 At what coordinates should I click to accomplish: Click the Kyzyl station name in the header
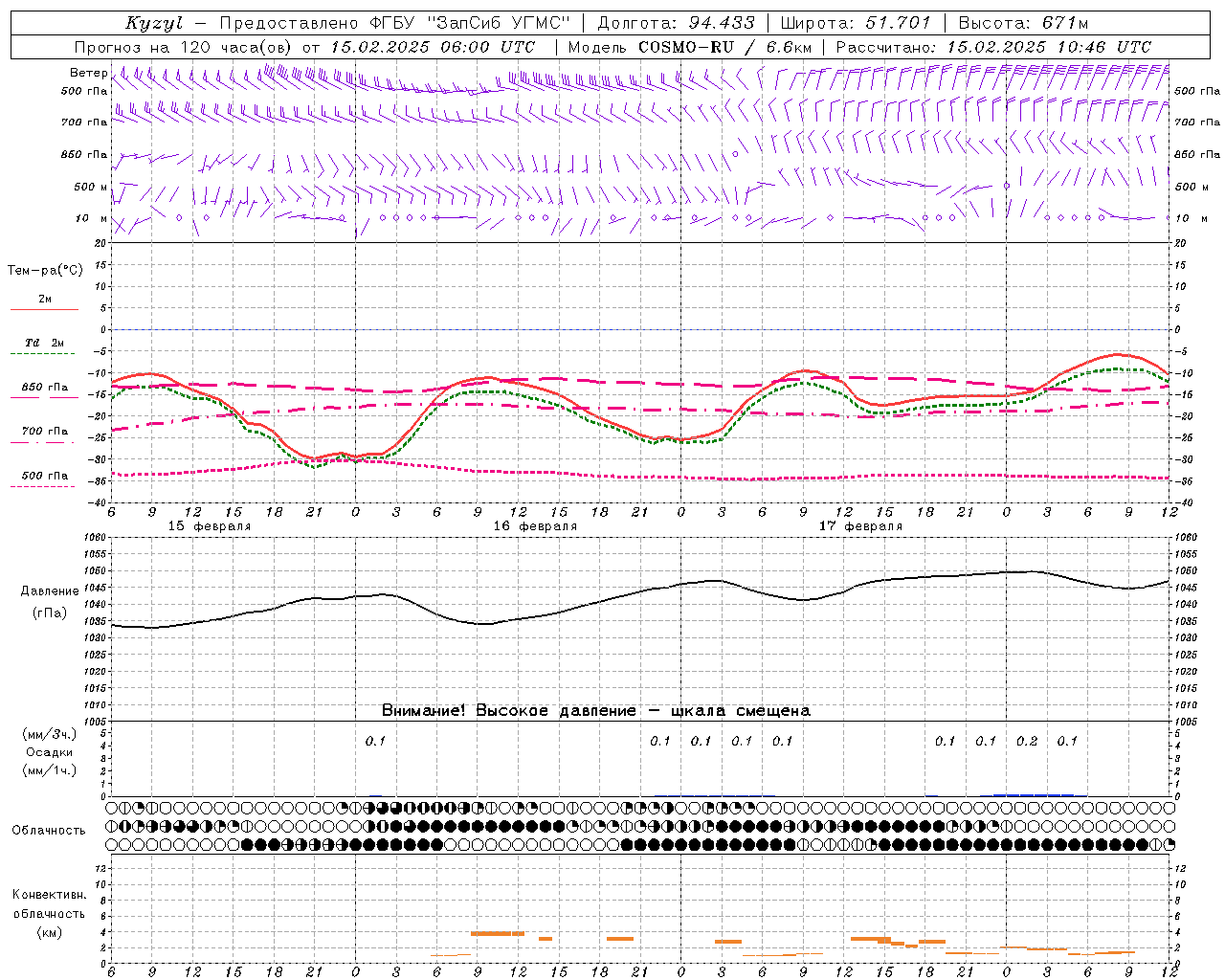tap(153, 23)
